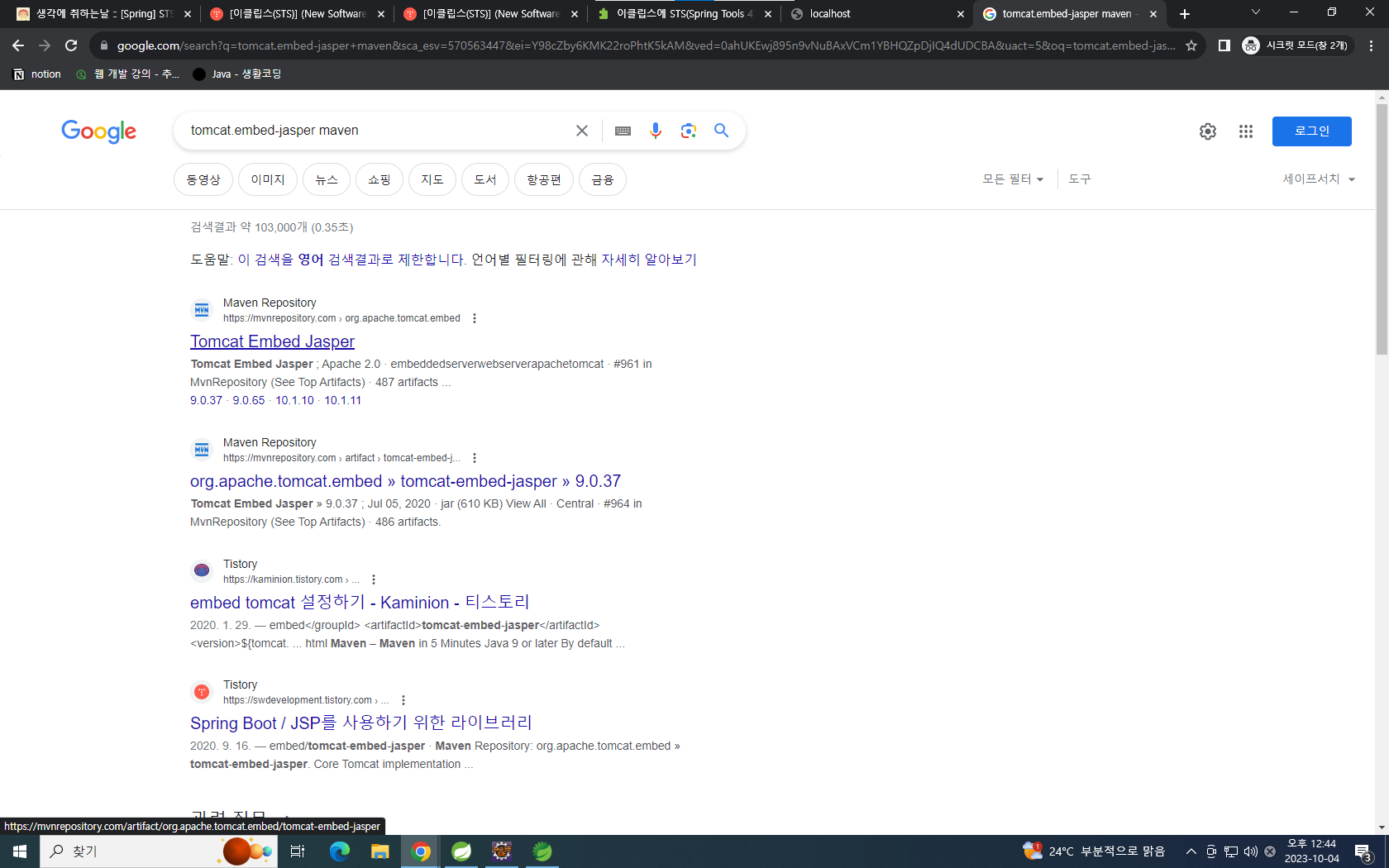This screenshot has width=1389, height=868.
Task: Open Spring Boot / JSP 라이브러리 result
Action: pyautogui.click(x=361, y=723)
